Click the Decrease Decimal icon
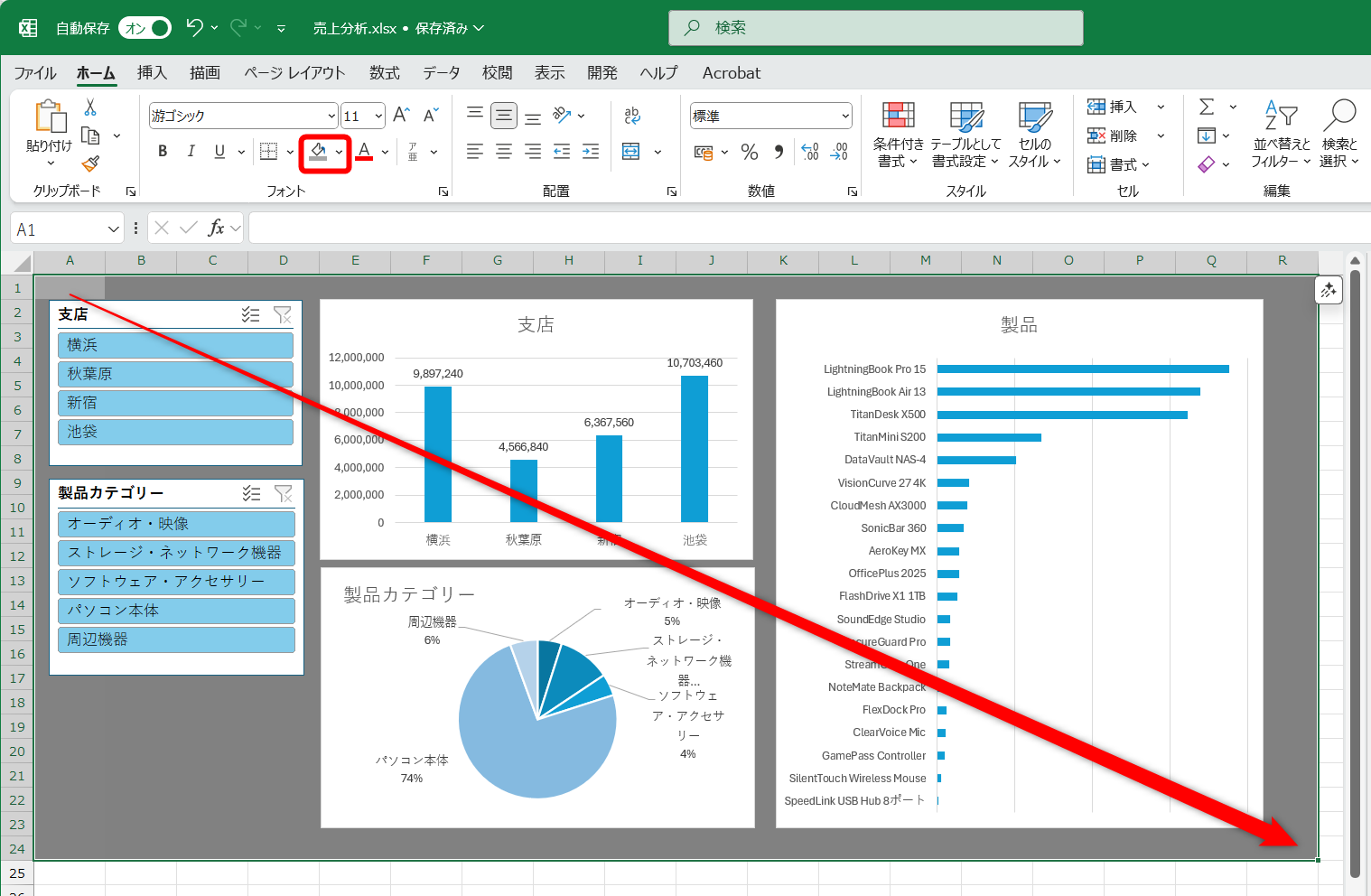The height and width of the screenshot is (896, 1371). click(x=839, y=152)
